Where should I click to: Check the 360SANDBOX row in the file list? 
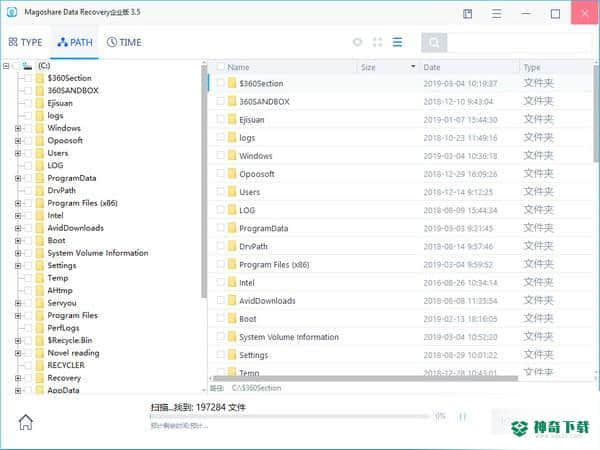tap(220, 101)
